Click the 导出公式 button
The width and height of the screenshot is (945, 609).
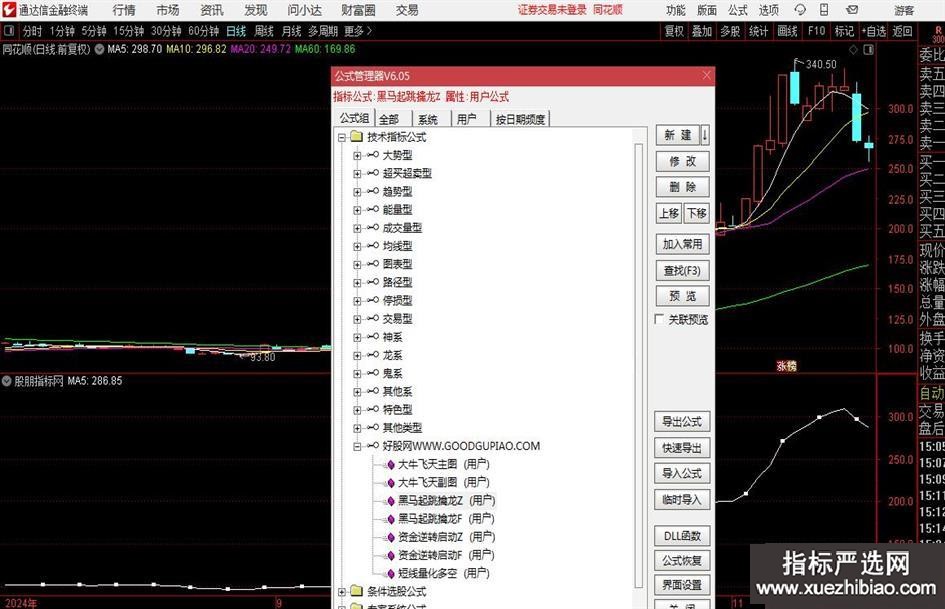(x=682, y=421)
